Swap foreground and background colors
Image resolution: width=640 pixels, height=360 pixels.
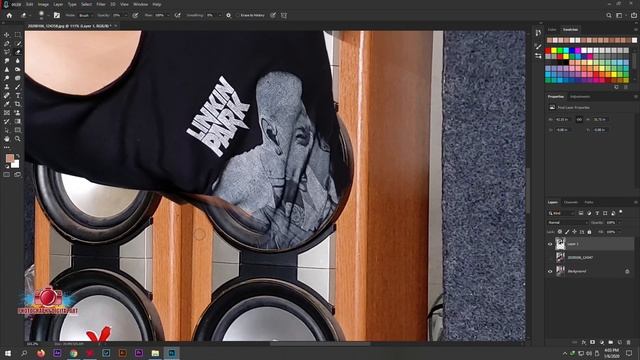[18, 156]
